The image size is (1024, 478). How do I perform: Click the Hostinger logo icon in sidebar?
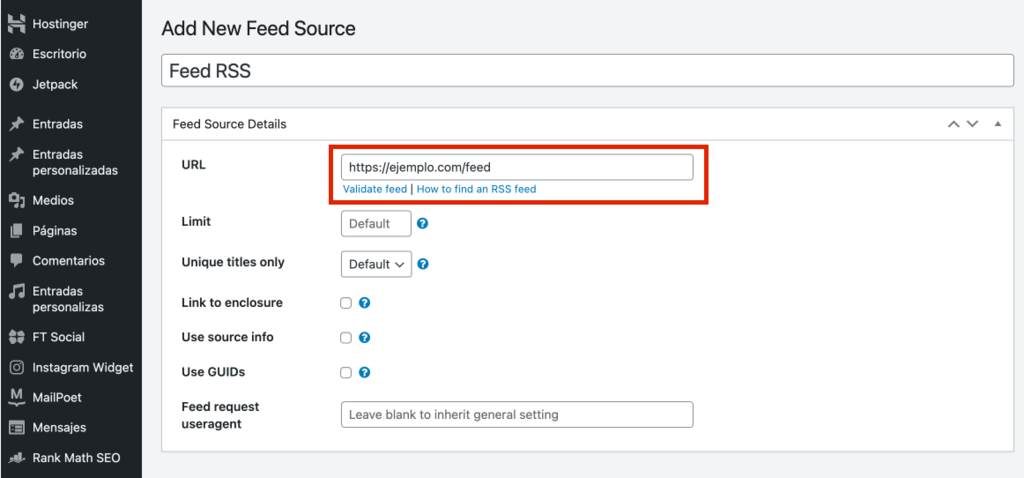(x=16, y=23)
